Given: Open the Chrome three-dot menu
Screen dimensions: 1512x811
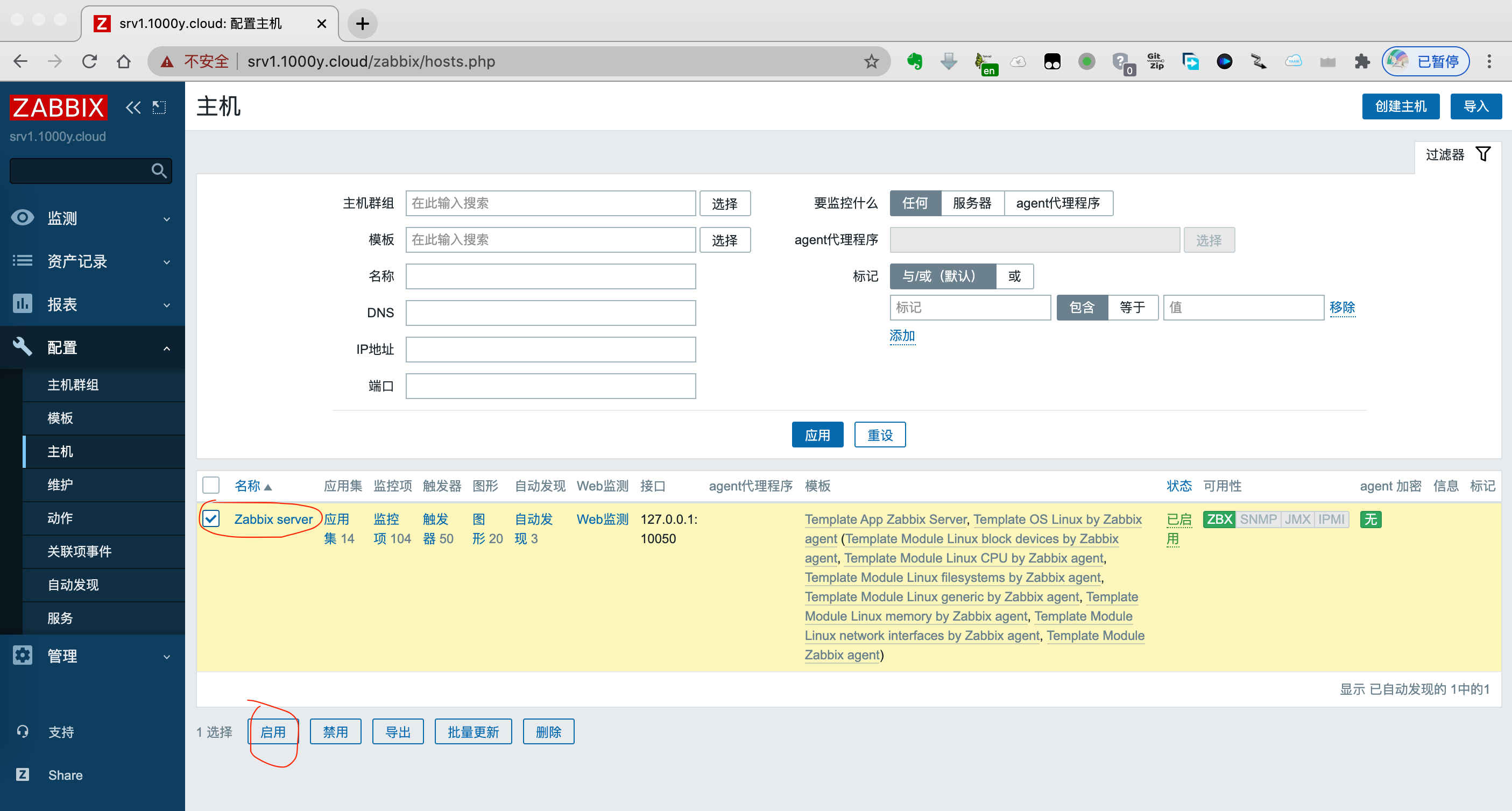Looking at the screenshot, I should coord(1489,61).
